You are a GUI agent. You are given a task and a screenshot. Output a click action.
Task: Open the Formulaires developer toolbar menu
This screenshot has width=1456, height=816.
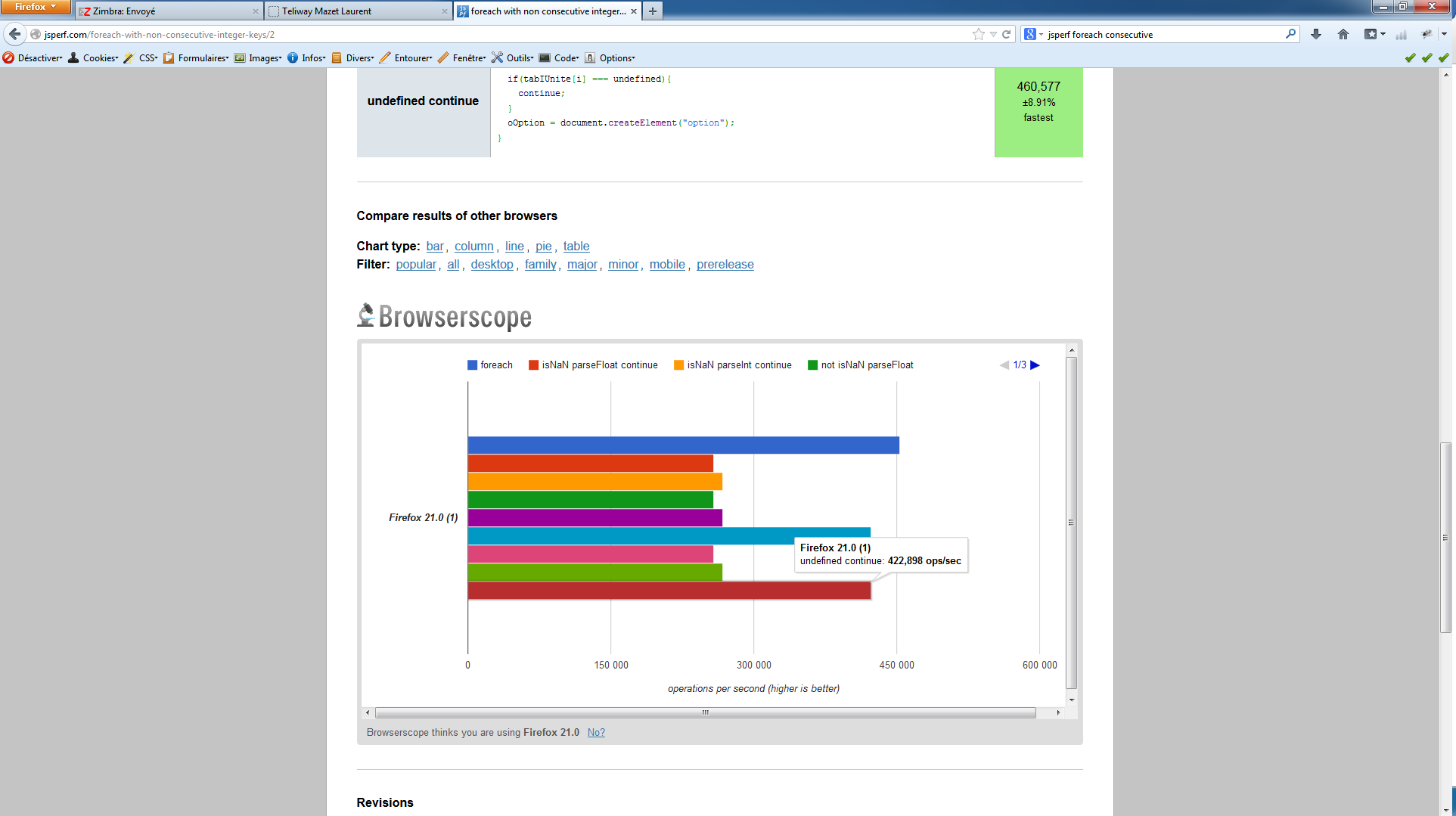(196, 57)
